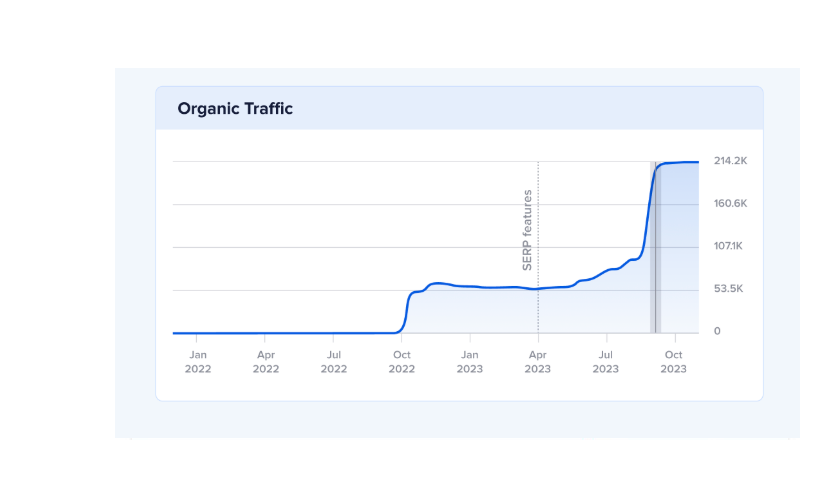Click the Apr 2023 date label
Screen dimensions: 840x480
point(538,362)
